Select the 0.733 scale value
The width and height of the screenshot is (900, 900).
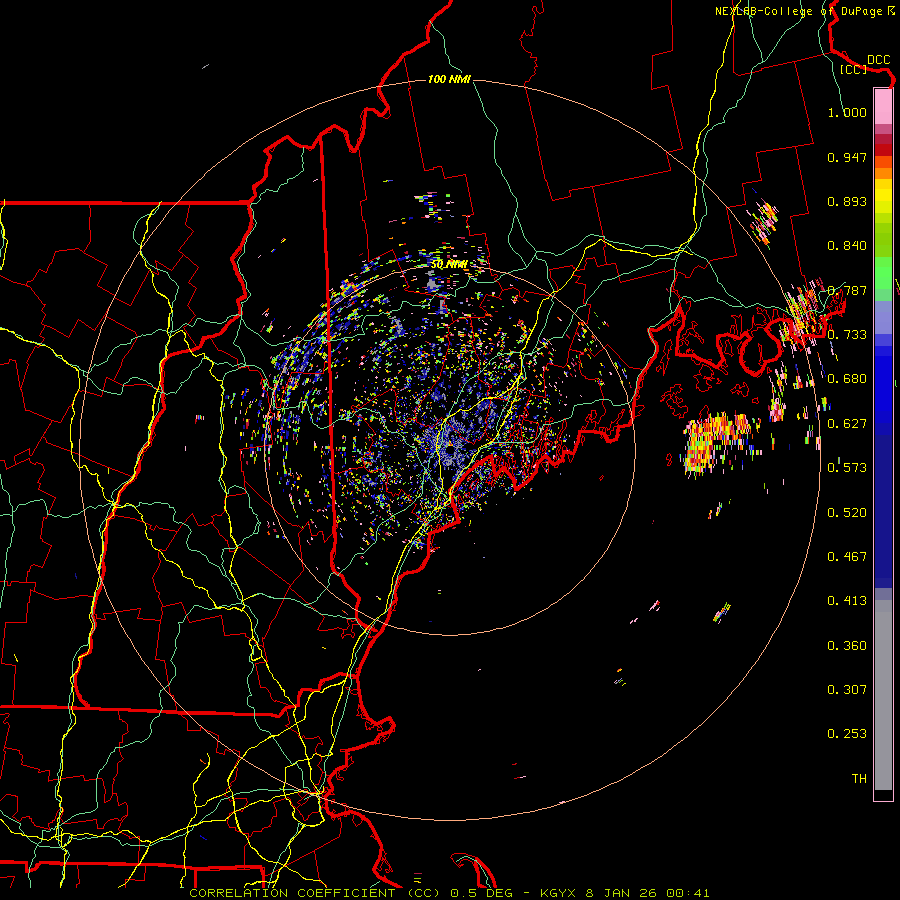point(847,335)
